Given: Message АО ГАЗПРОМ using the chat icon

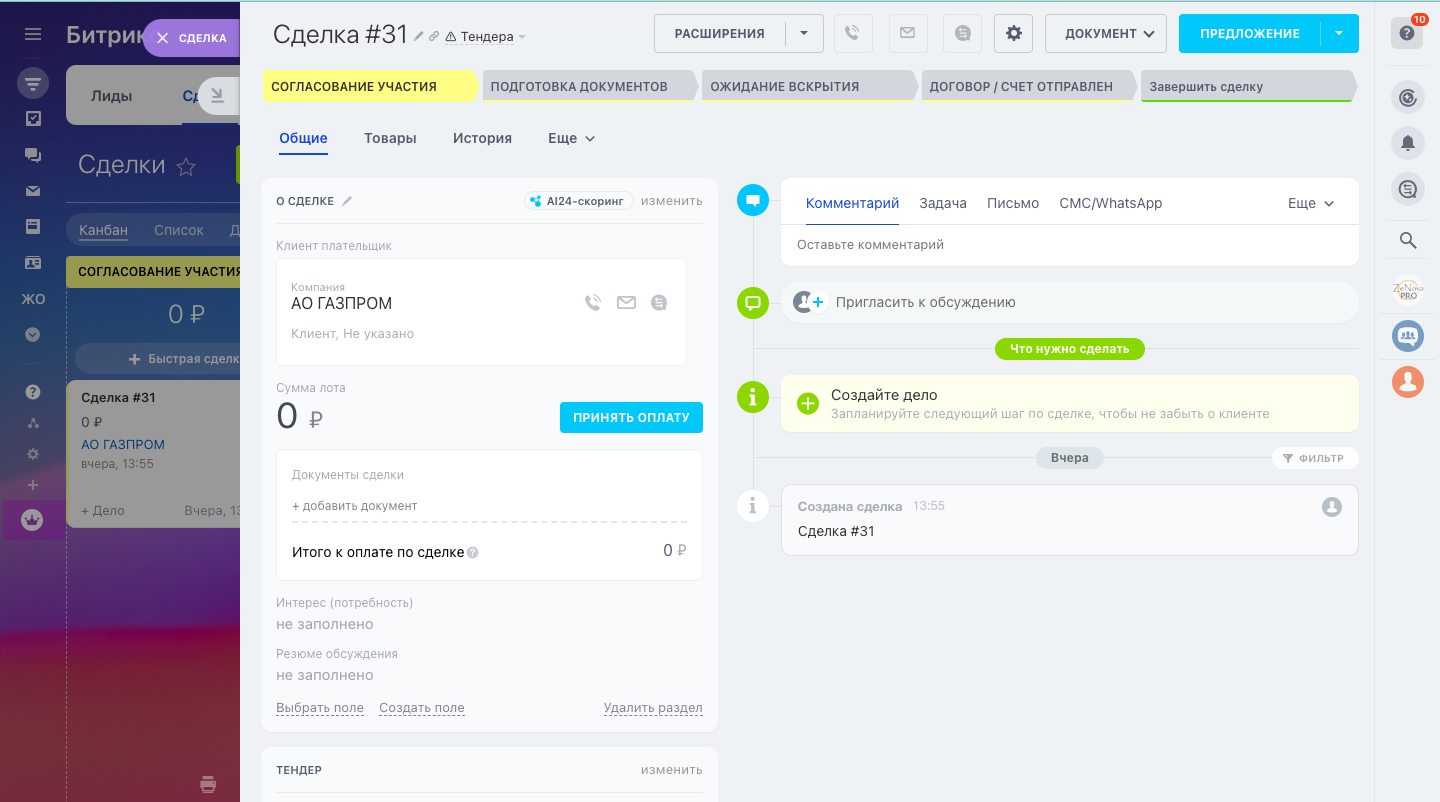Looking at the screenshot, I should (x=658, y=302).
